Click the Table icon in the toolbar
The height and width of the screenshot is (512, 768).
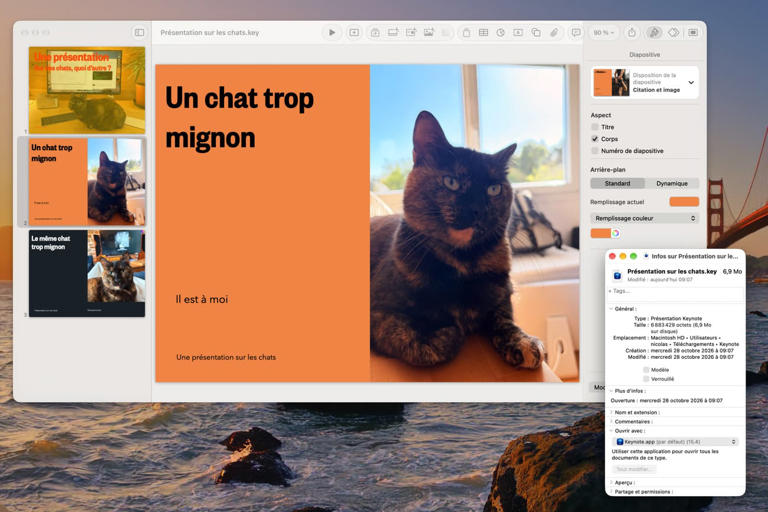tap(483, 33)
